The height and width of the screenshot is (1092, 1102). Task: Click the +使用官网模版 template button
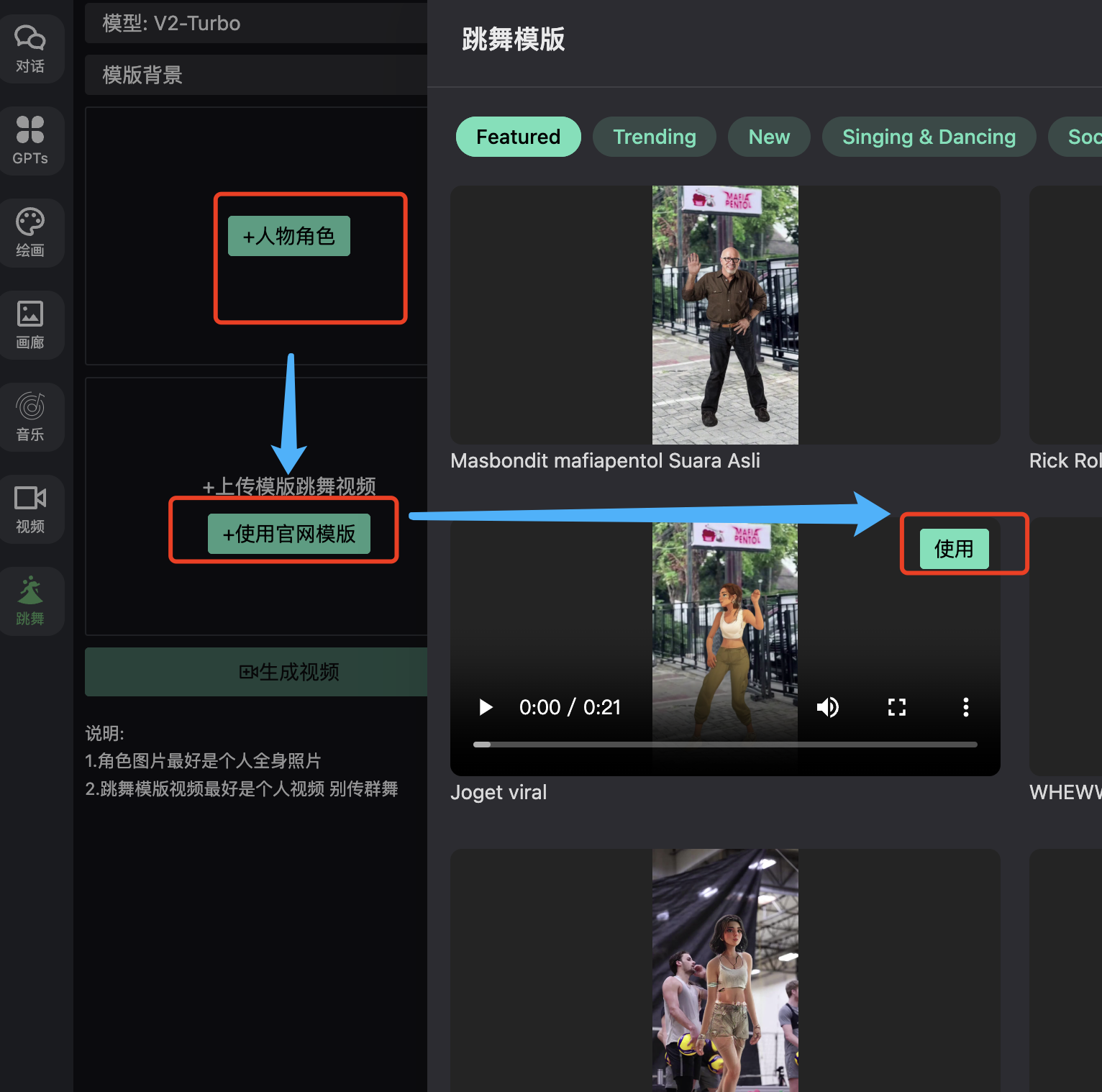288,534
